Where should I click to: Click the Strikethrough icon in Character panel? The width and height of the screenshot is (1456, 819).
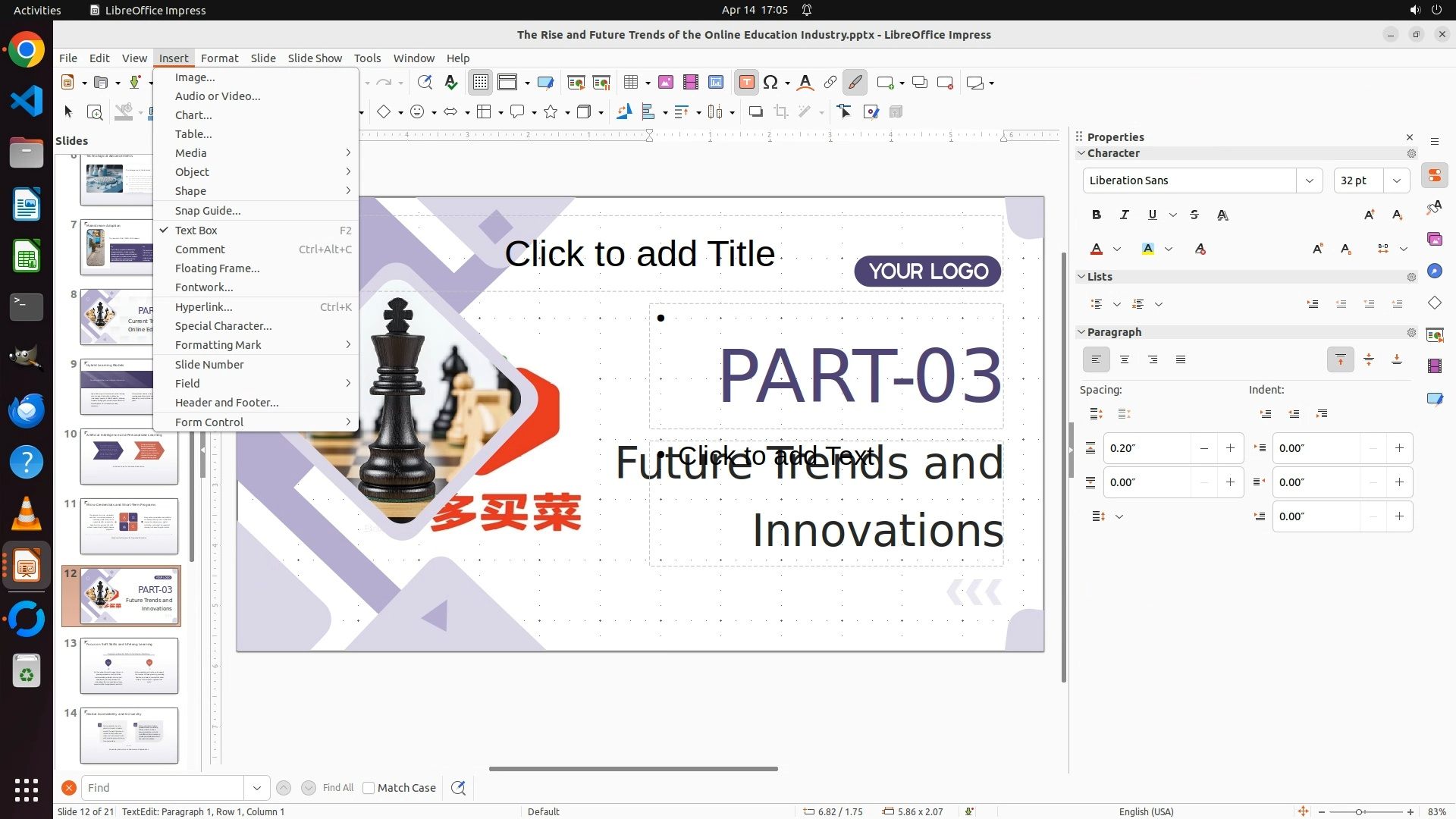pos(1194,215)
